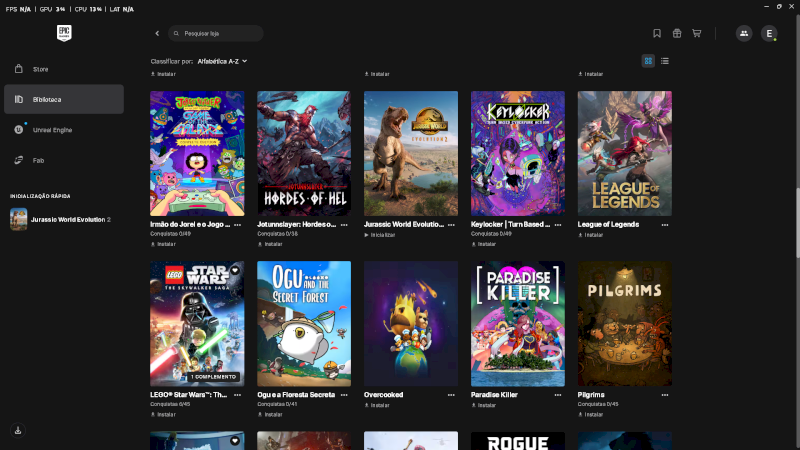
Task: Click Instalar under Paradise Killer
Action: point(484,406)
